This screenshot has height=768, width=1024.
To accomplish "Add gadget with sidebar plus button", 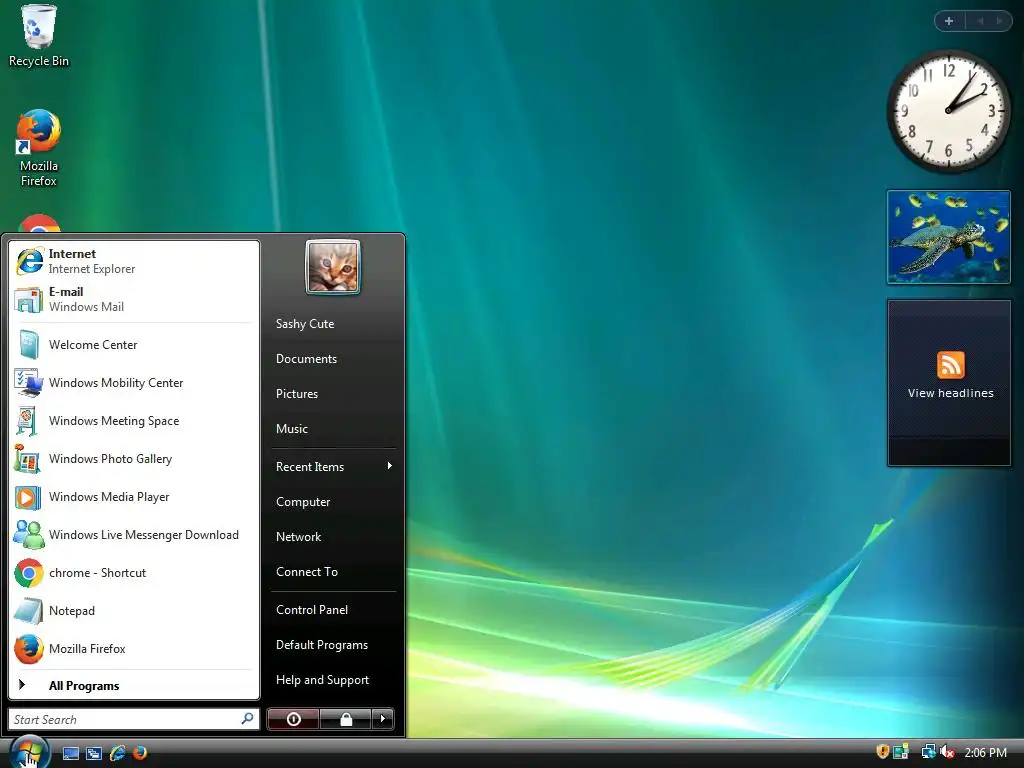I will (x=949, y=21).
